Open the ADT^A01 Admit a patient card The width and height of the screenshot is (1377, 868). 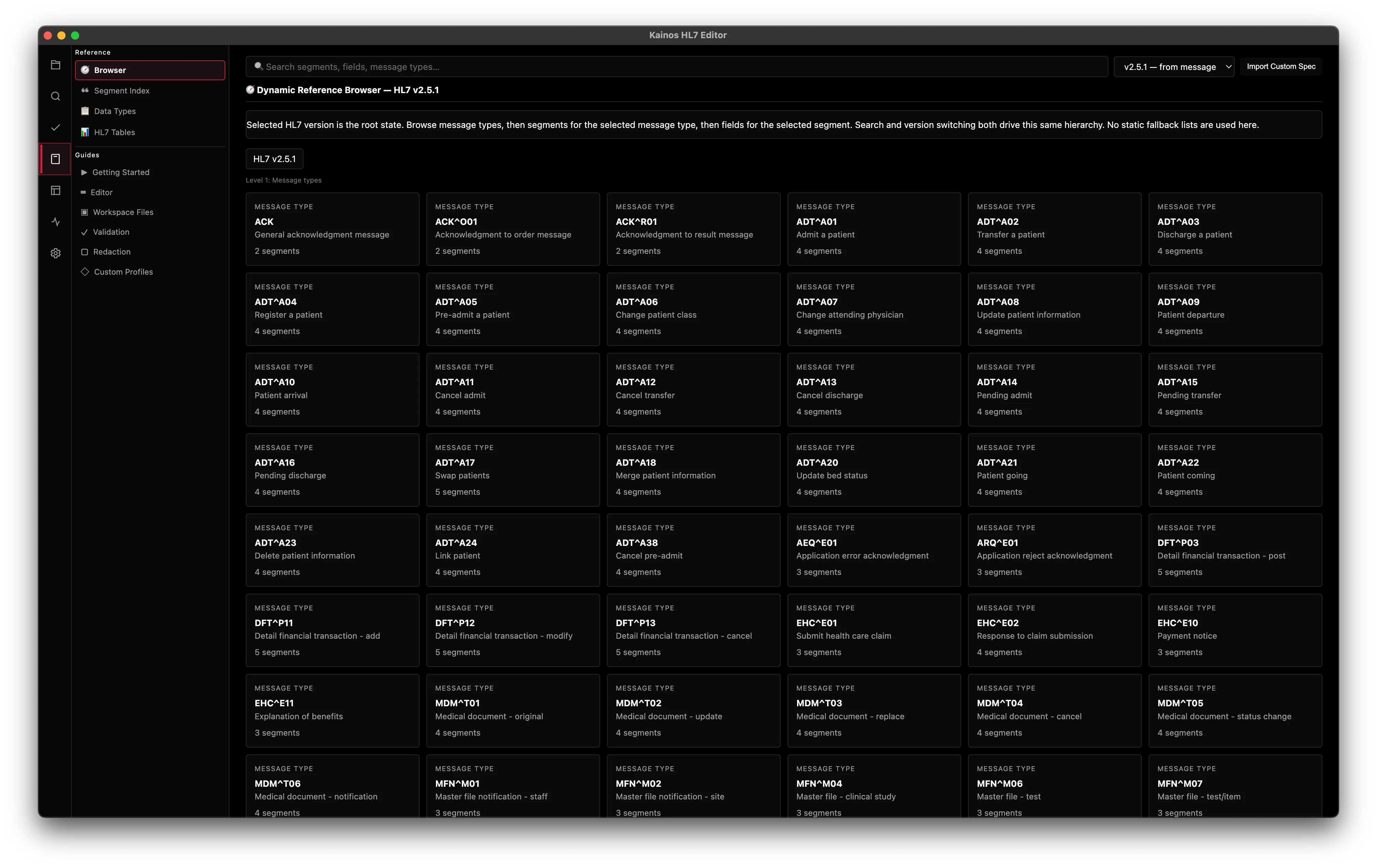point(874,229)
